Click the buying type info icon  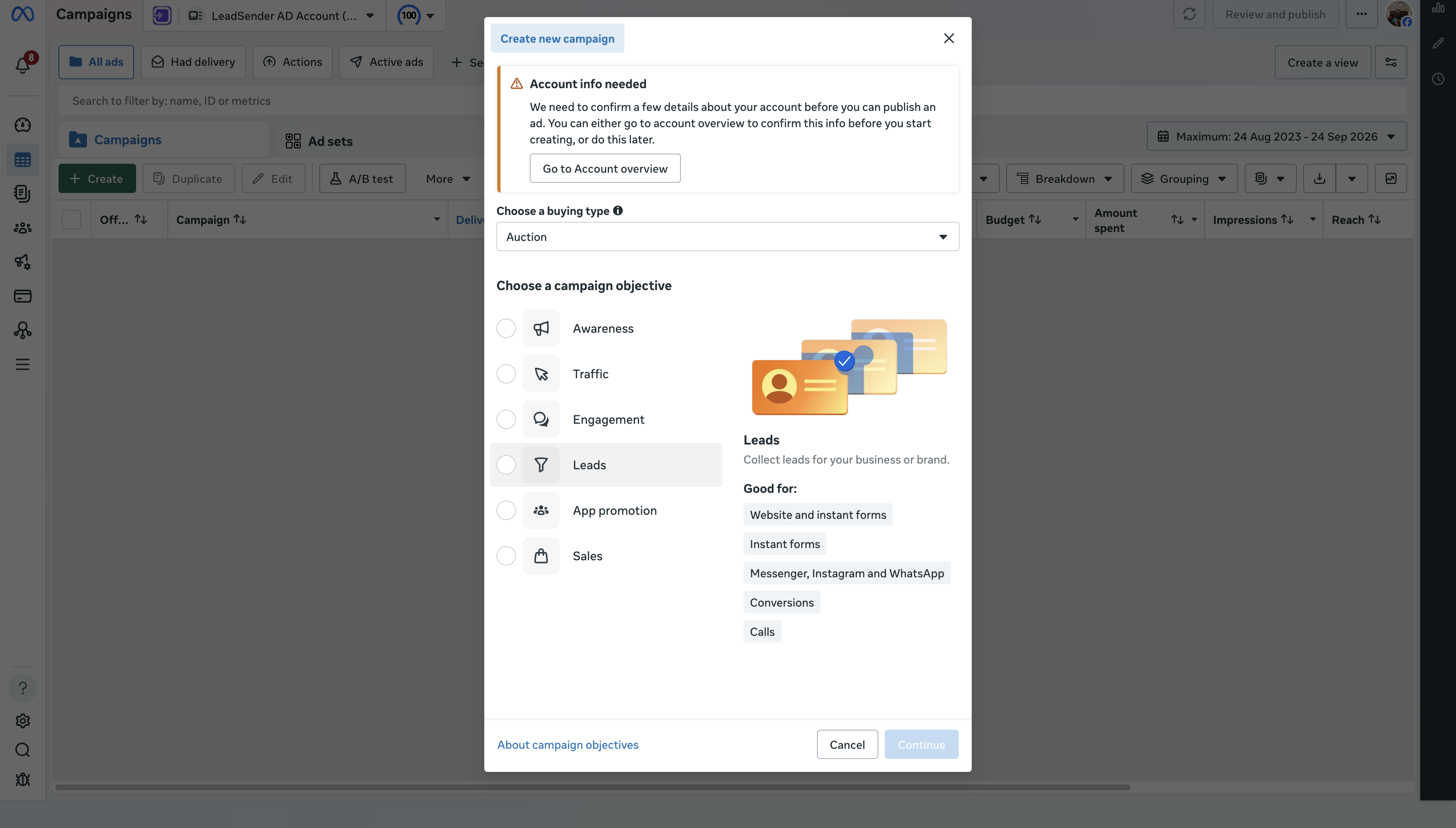pos(618,210)
